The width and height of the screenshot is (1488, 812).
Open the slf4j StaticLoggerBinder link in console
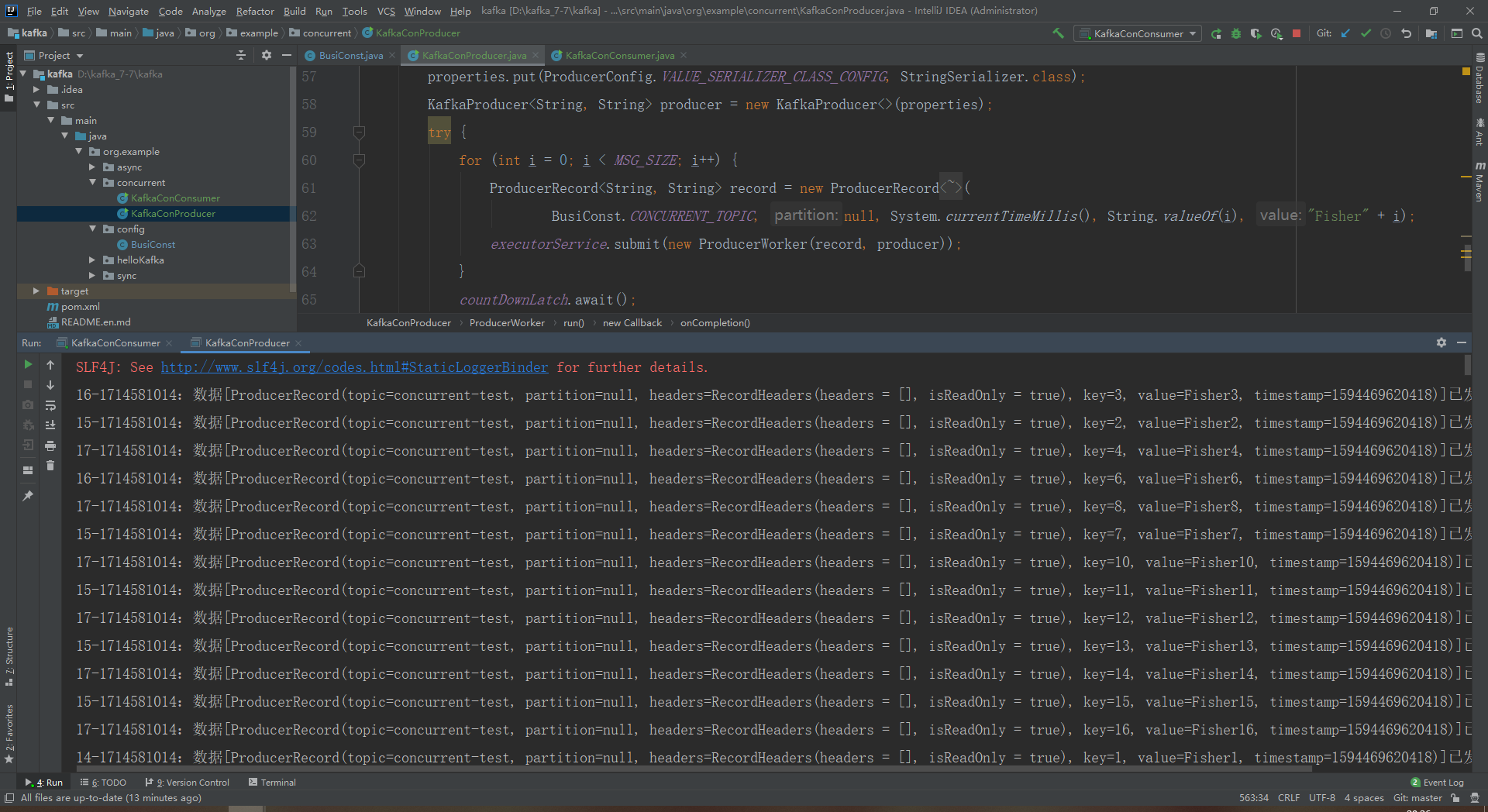(354, 367)
